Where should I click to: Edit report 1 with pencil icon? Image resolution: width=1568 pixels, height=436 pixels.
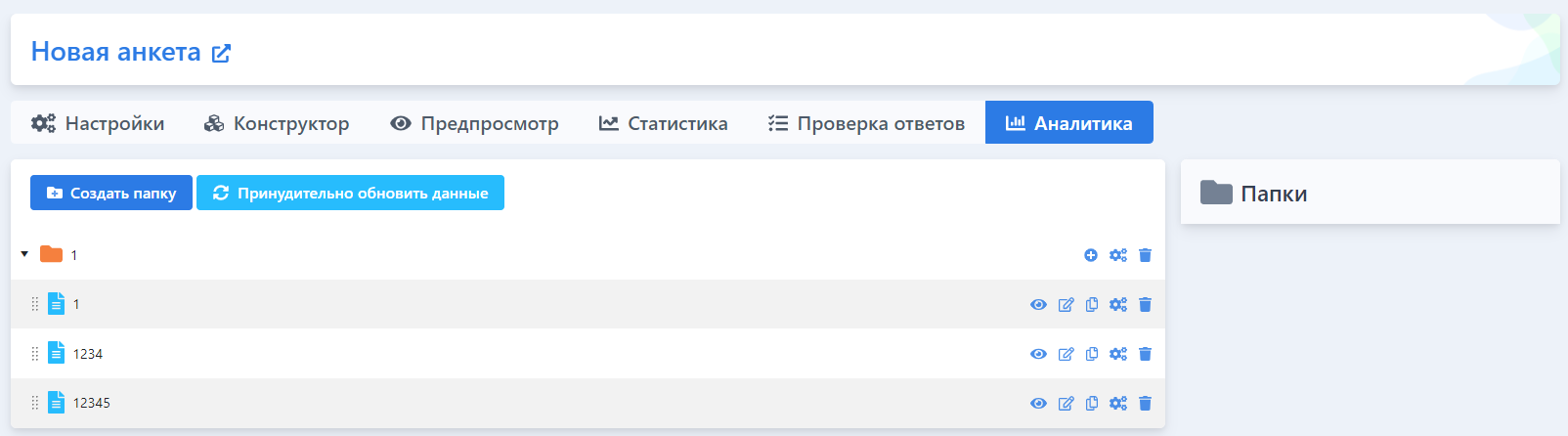[1067, 305]
